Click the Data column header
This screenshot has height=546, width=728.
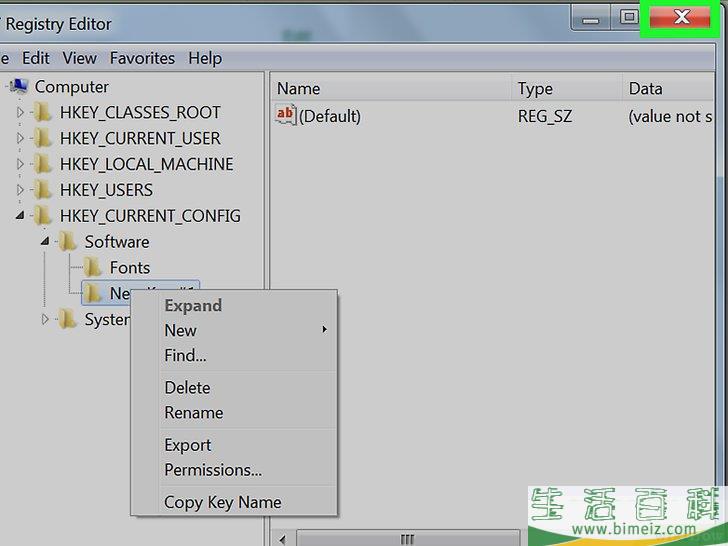tap(668, 88)
